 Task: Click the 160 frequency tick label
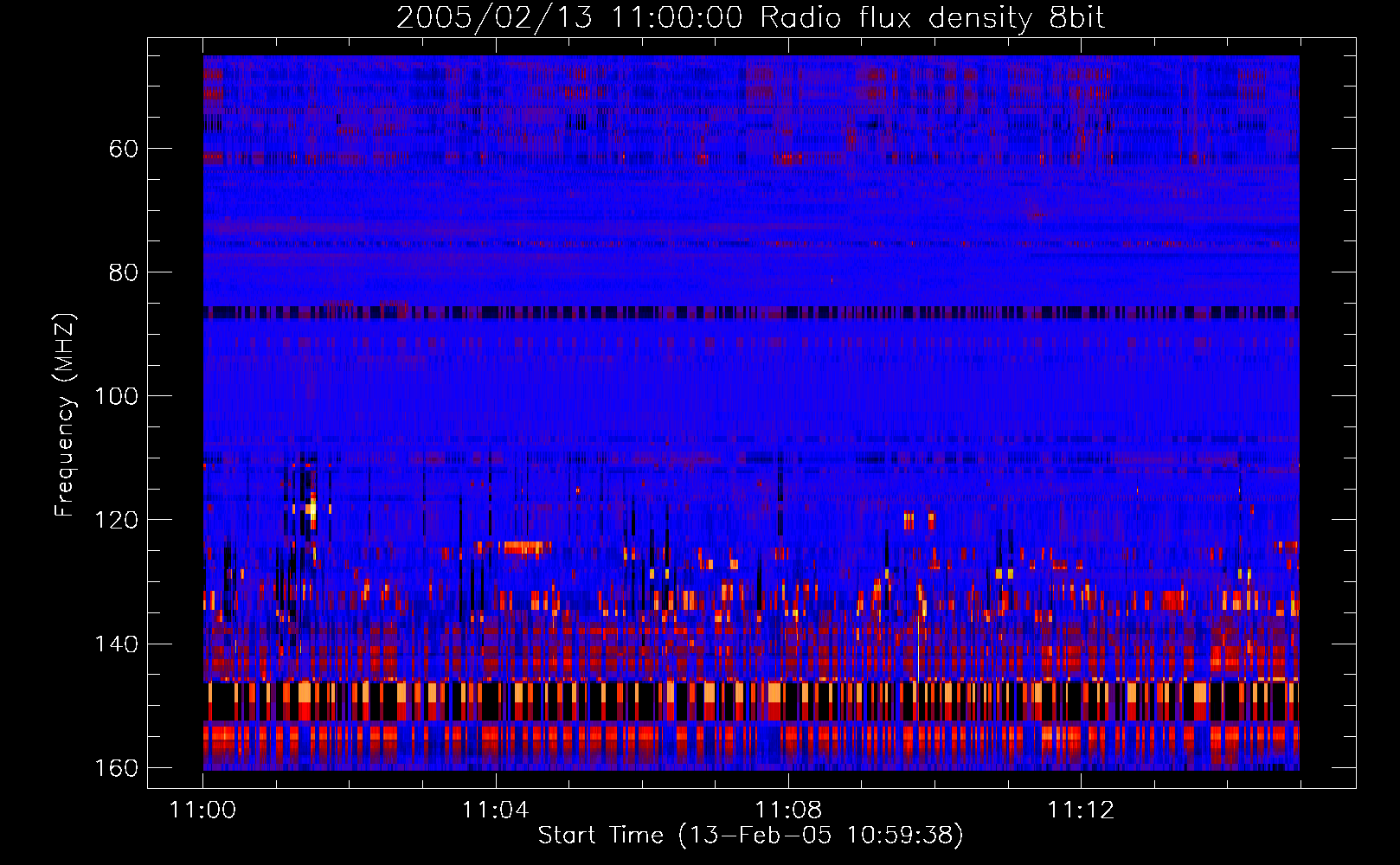point(116,768)
